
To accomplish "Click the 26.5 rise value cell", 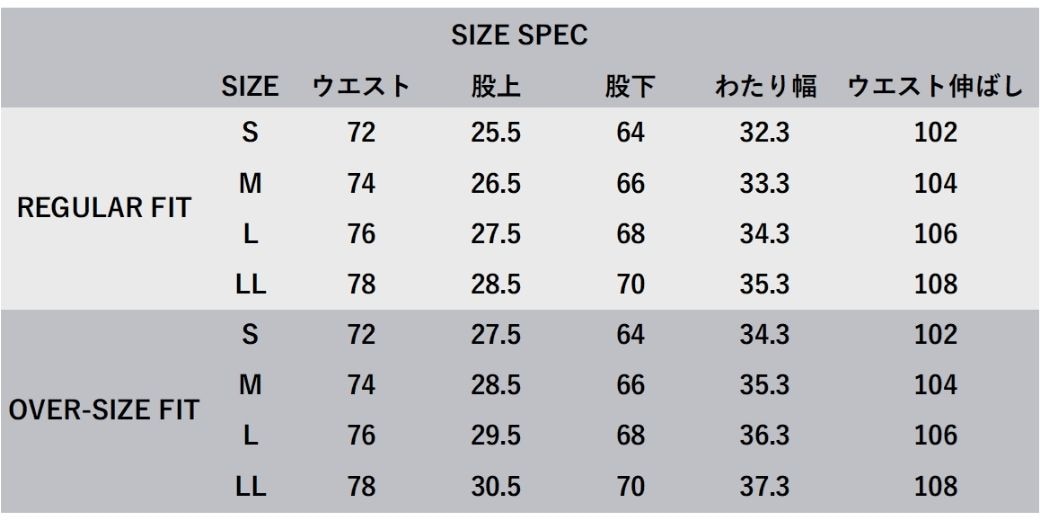I will (496, 183).
